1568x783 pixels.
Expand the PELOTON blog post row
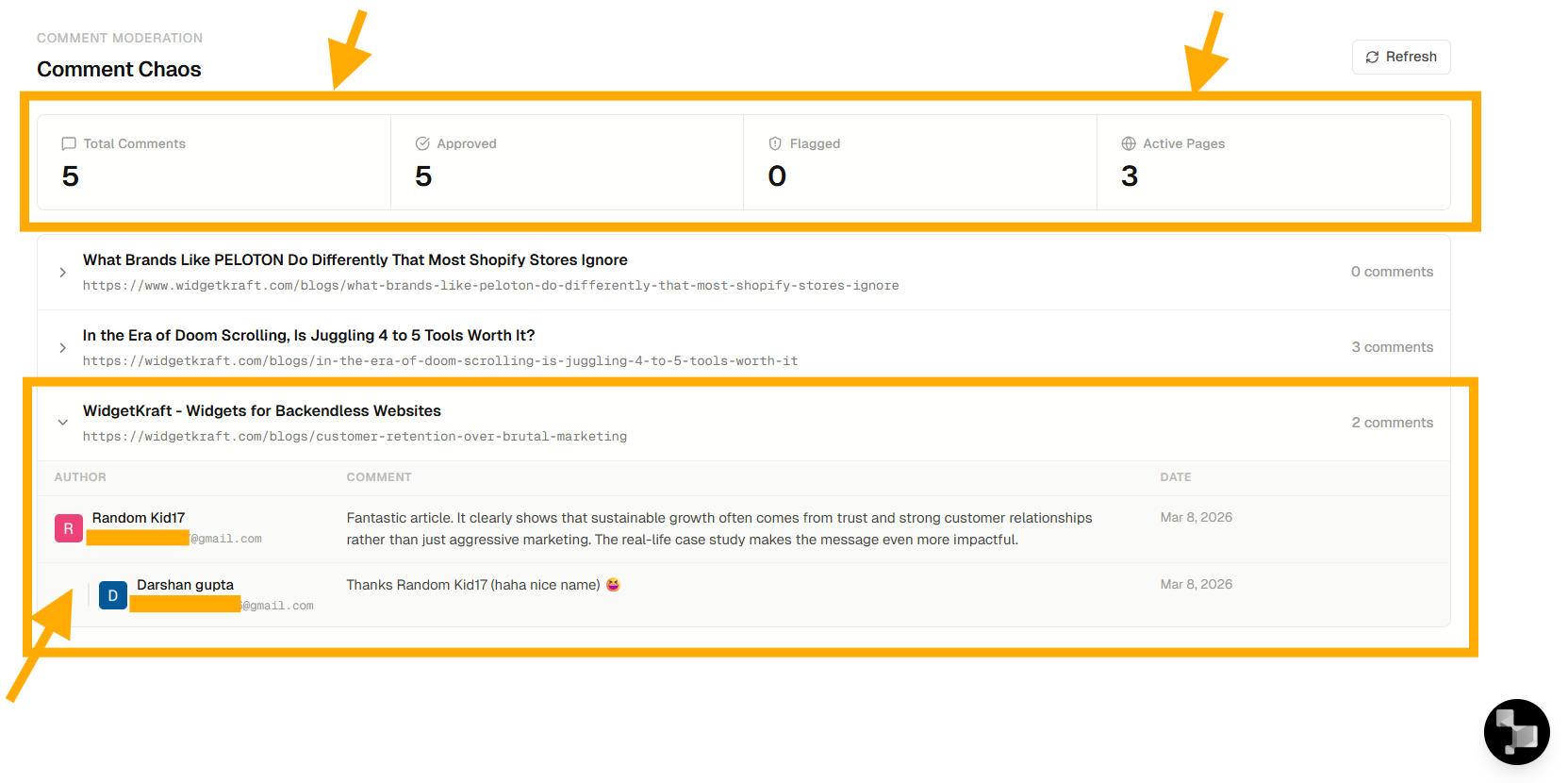click(62, 273)
